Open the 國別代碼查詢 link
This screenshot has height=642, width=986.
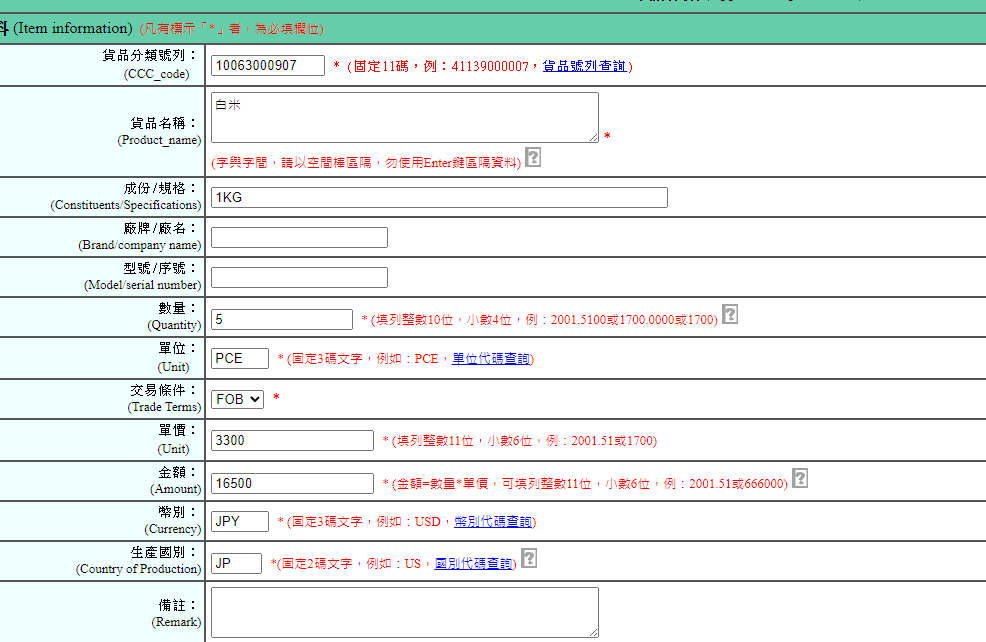[x=474, y=563]
